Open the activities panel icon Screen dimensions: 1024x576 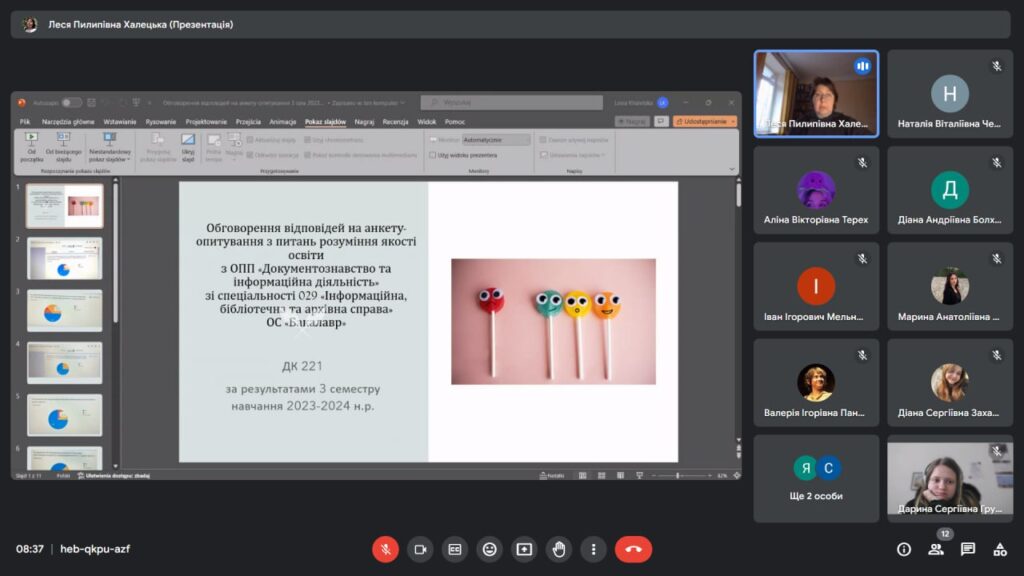pyautogui.click(x=1000, y=549)
